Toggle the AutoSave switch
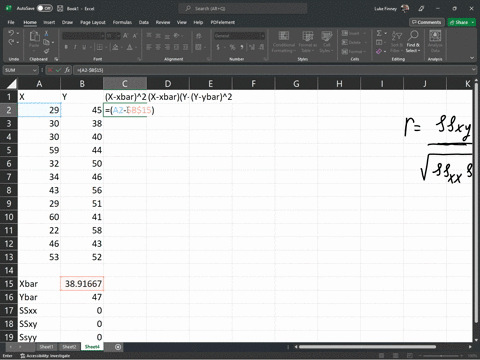Screen dimensions: 480x360 tap(45, 8)
